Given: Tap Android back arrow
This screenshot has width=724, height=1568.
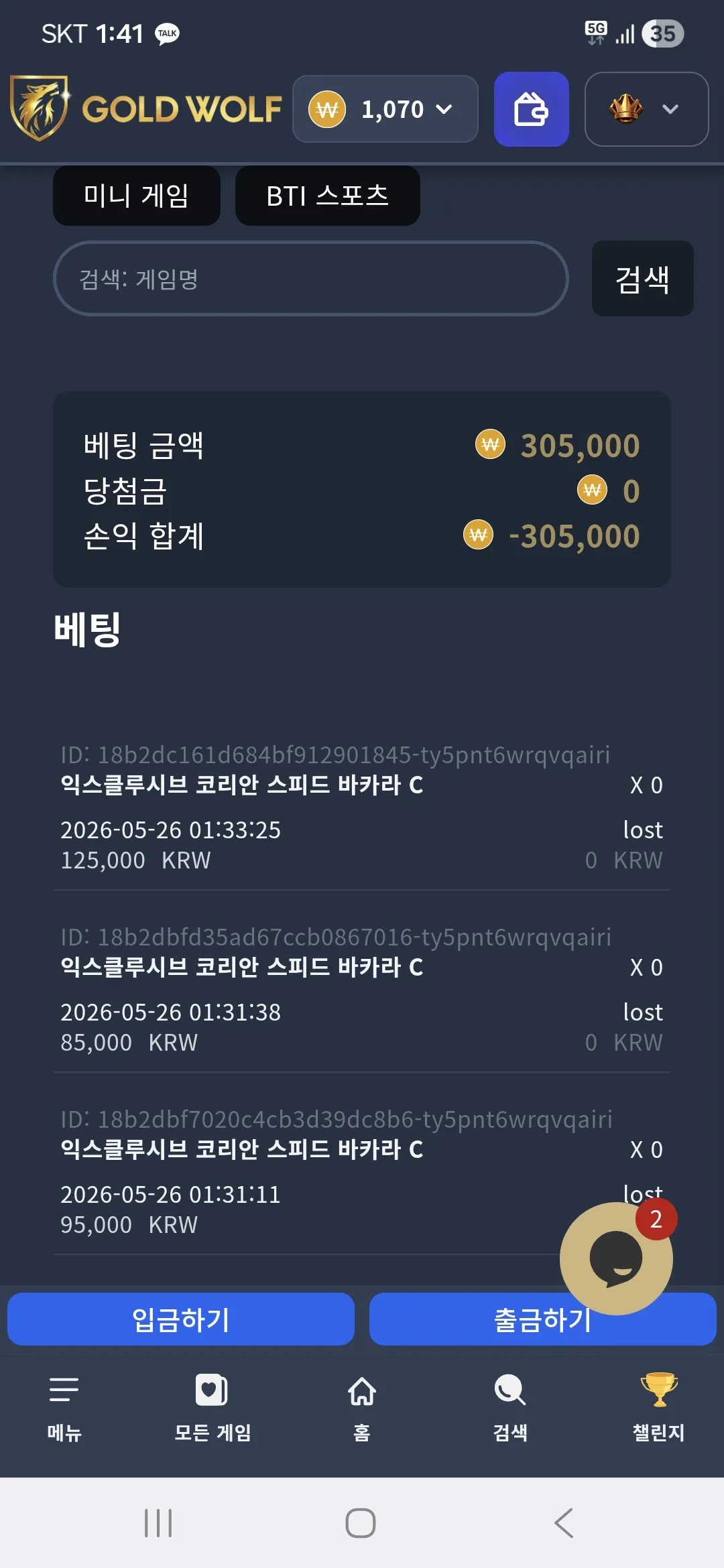Looking at the screenshot, I should (564, 1523).
